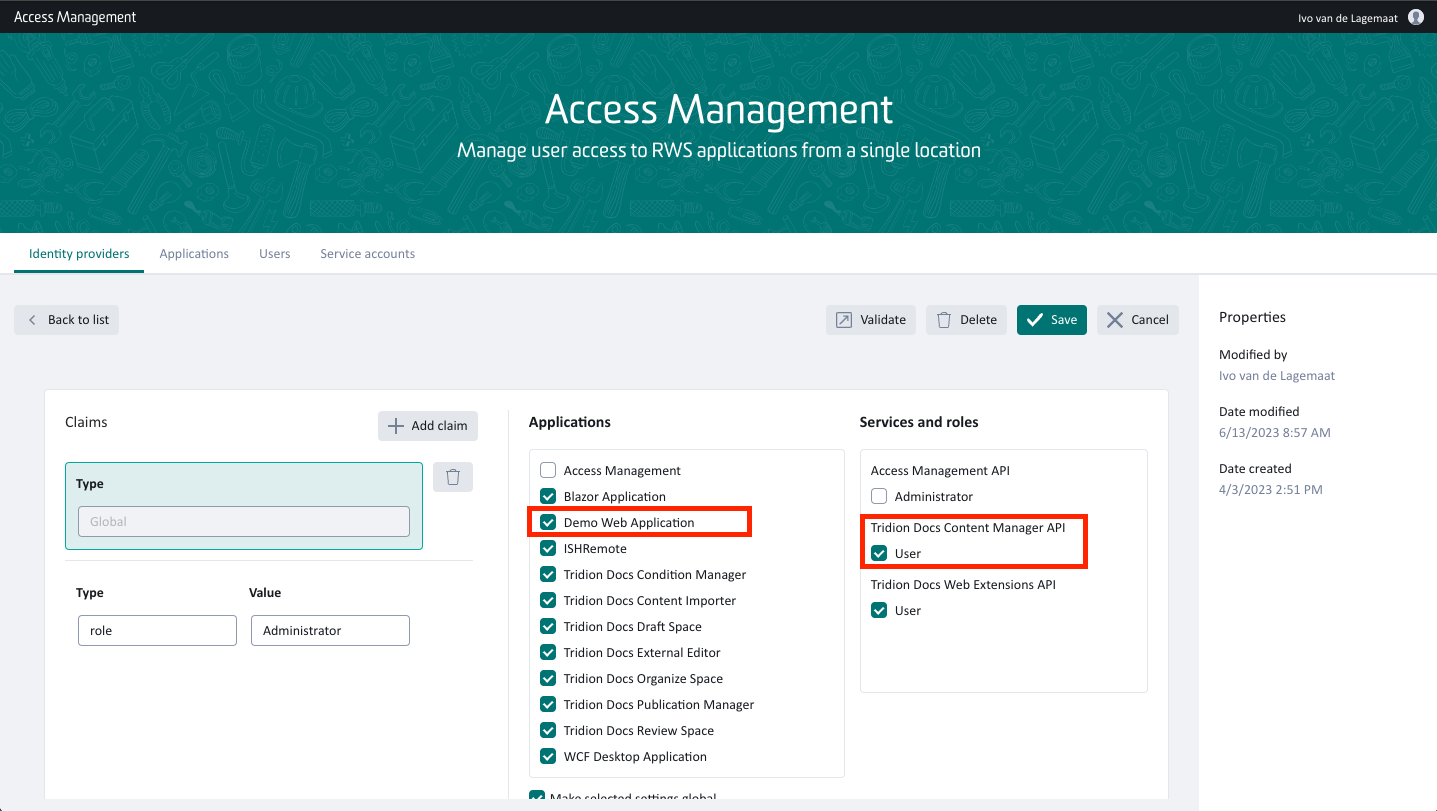Click the date created value 4/3/2023 2:51 PM
The image size is (1437, 811).
point(1271,490)
